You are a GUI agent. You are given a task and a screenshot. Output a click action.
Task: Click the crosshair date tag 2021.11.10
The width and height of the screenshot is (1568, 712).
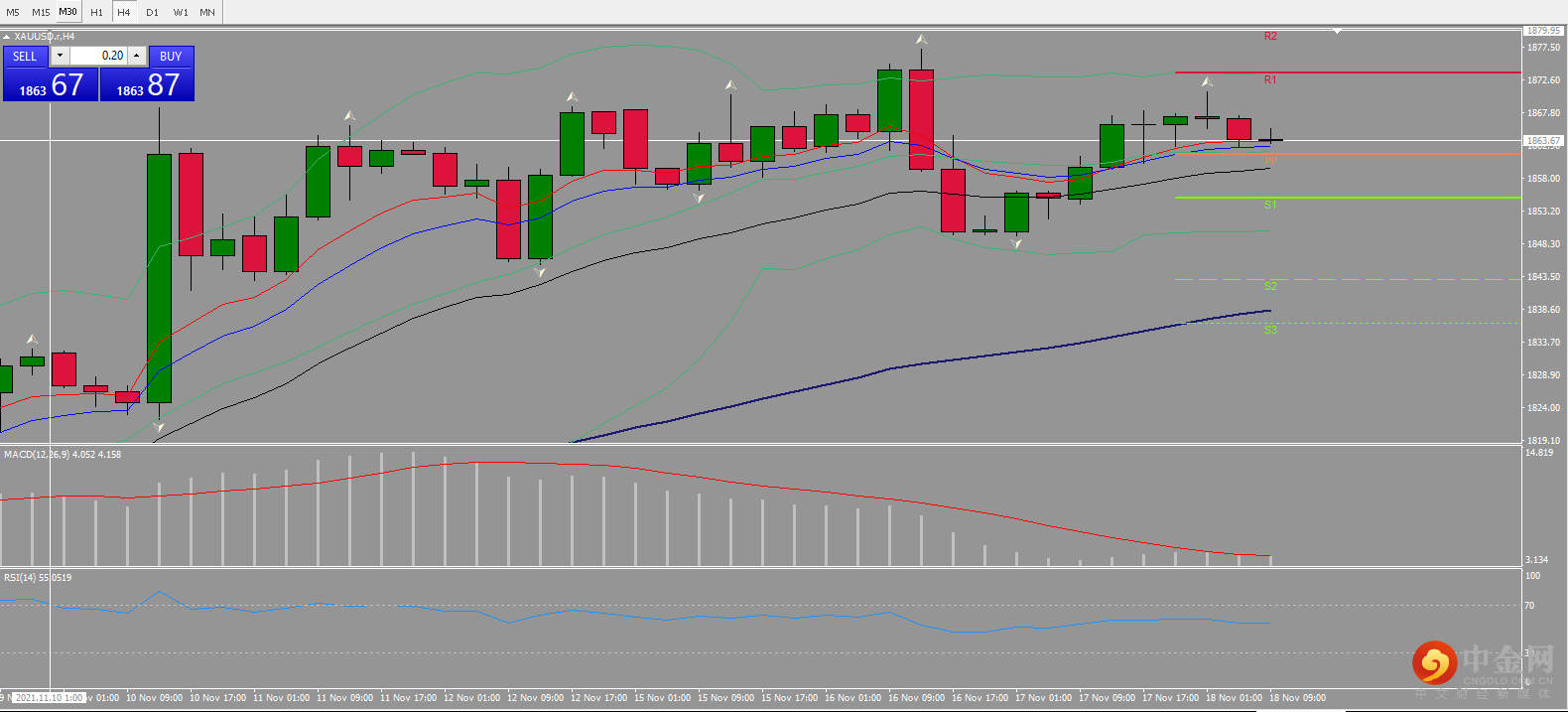coord(49,698)
